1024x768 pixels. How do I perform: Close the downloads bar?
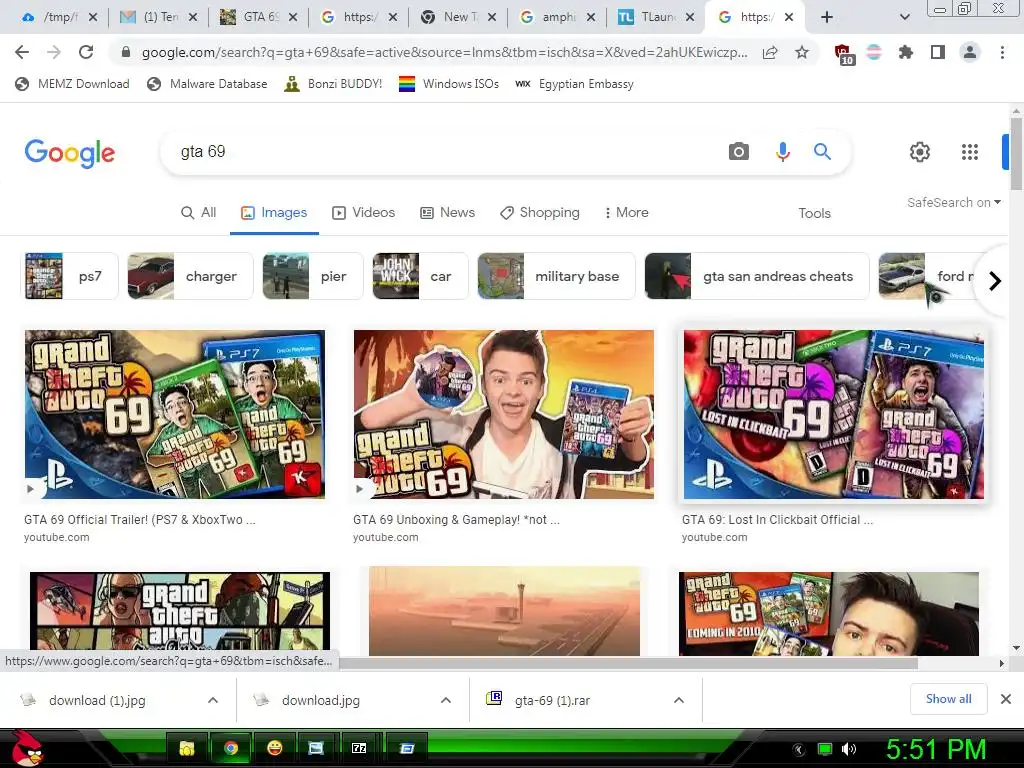click(1006, 699)
